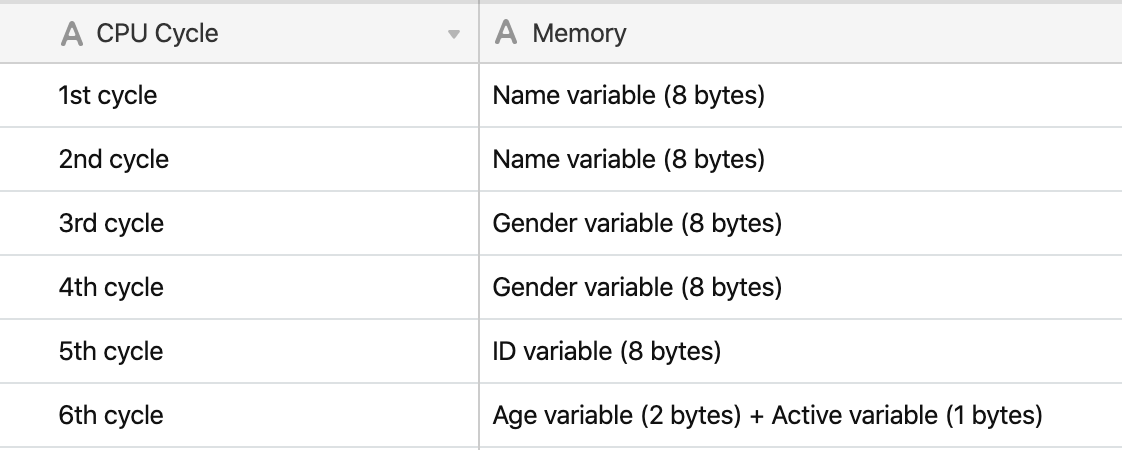
Task: Select the 3rd cycle cell
Action: [x=239, y=223]
